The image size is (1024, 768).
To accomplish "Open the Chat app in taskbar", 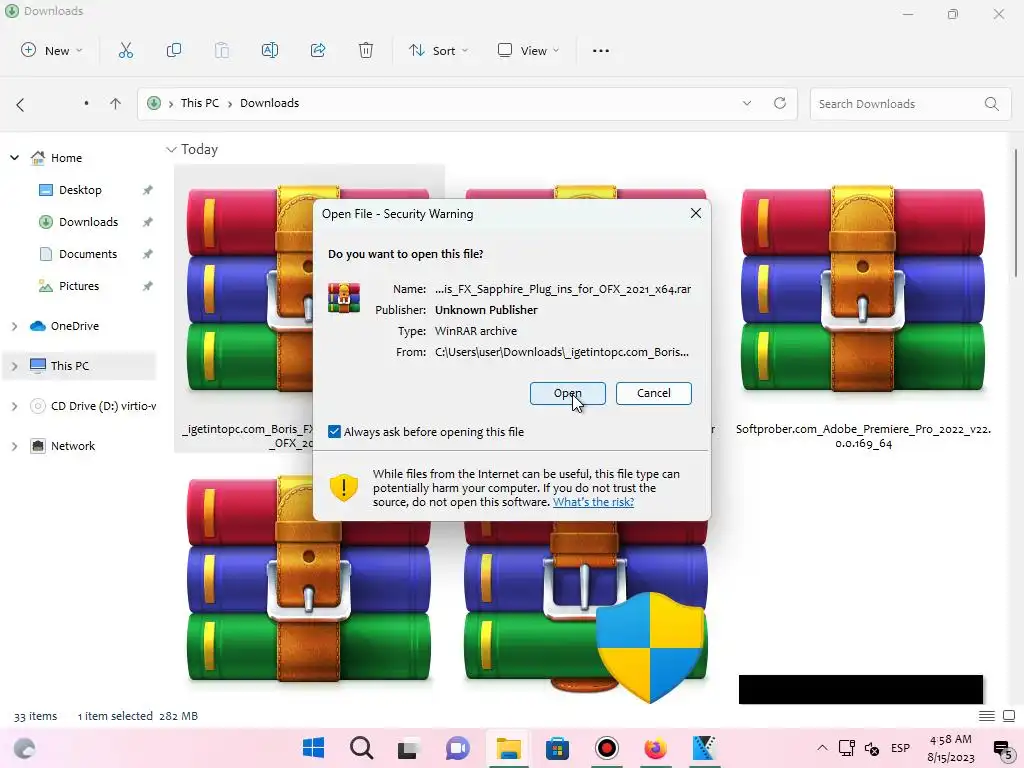I will (458, 748).
